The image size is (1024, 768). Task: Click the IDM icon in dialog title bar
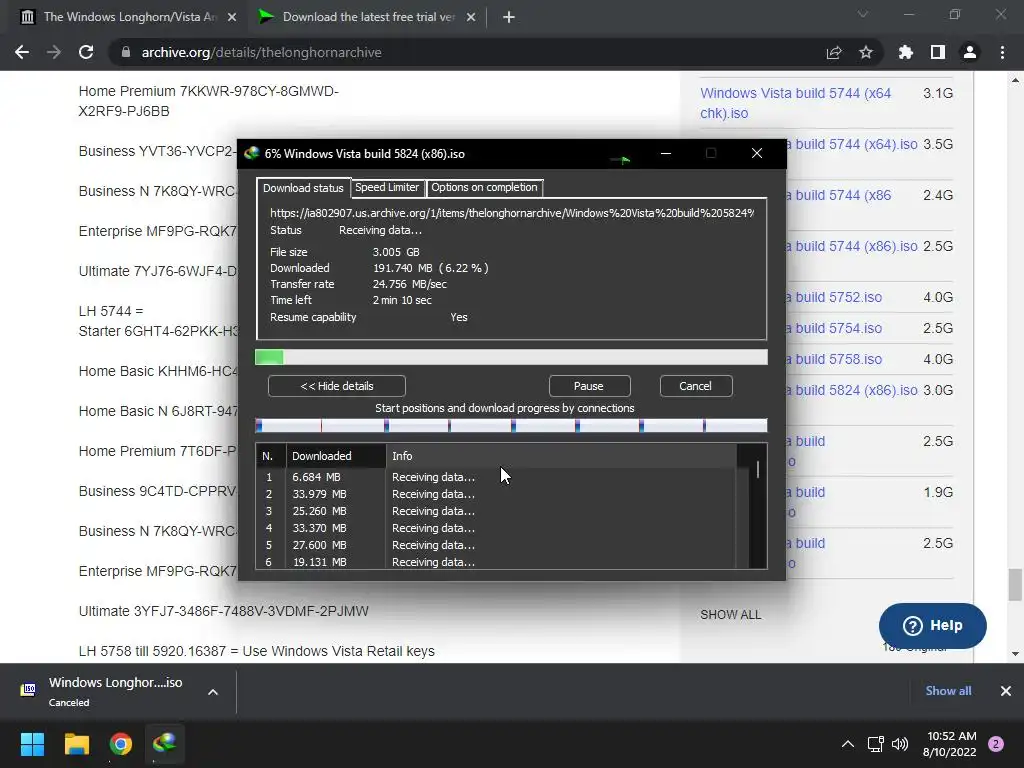click(251, 153)
